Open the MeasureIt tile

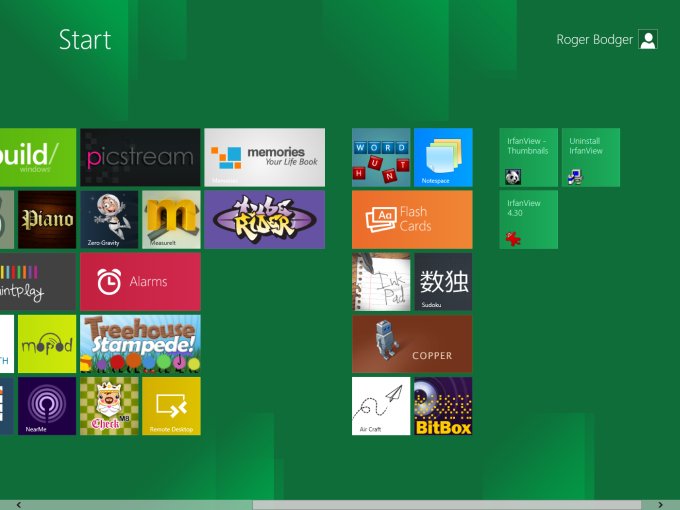click(171, 219)
